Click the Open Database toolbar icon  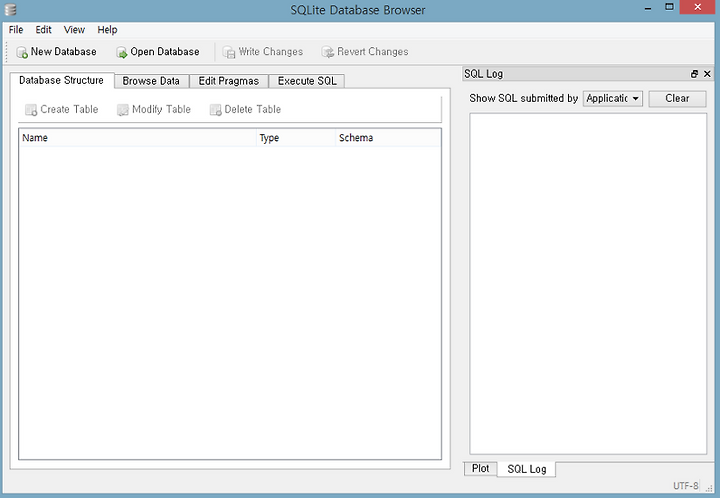click(x=122, y=52)
